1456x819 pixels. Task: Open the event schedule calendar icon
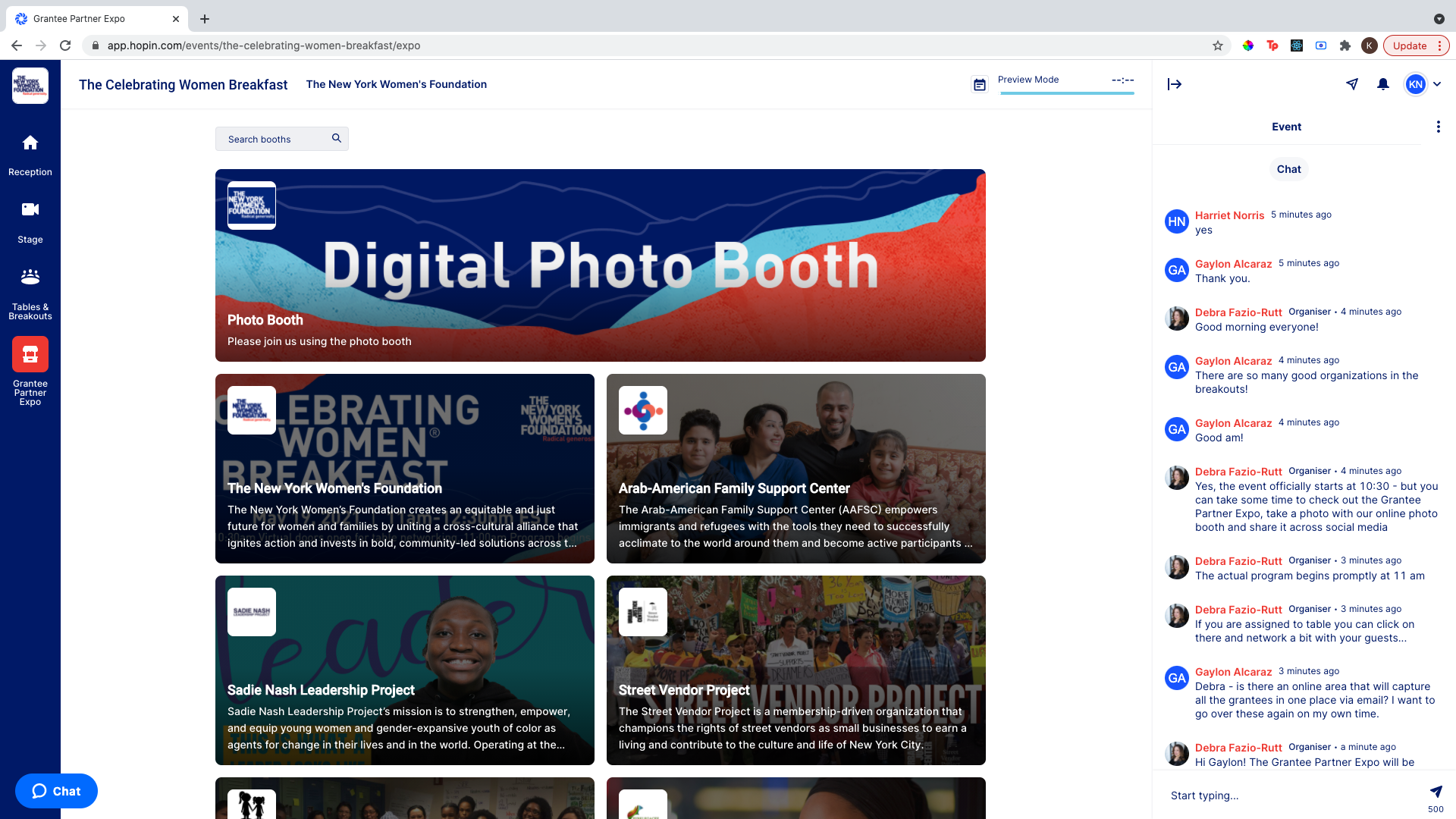(980, 85)
